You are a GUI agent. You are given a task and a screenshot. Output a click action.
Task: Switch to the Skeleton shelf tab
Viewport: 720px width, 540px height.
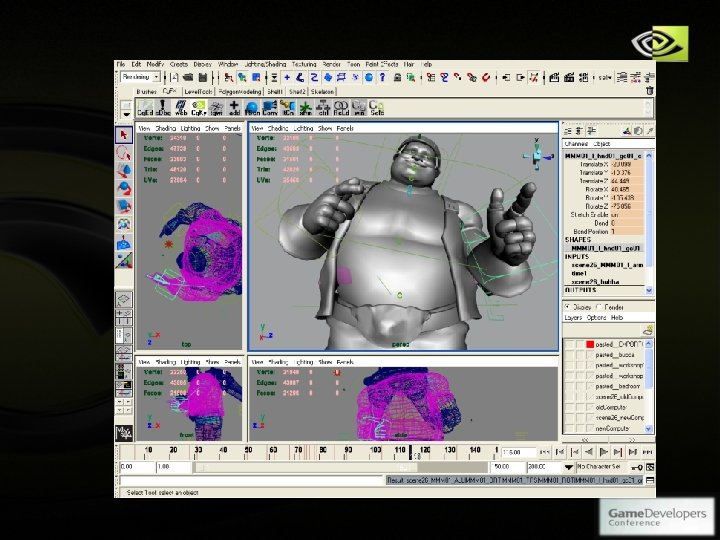click(322, 92)
